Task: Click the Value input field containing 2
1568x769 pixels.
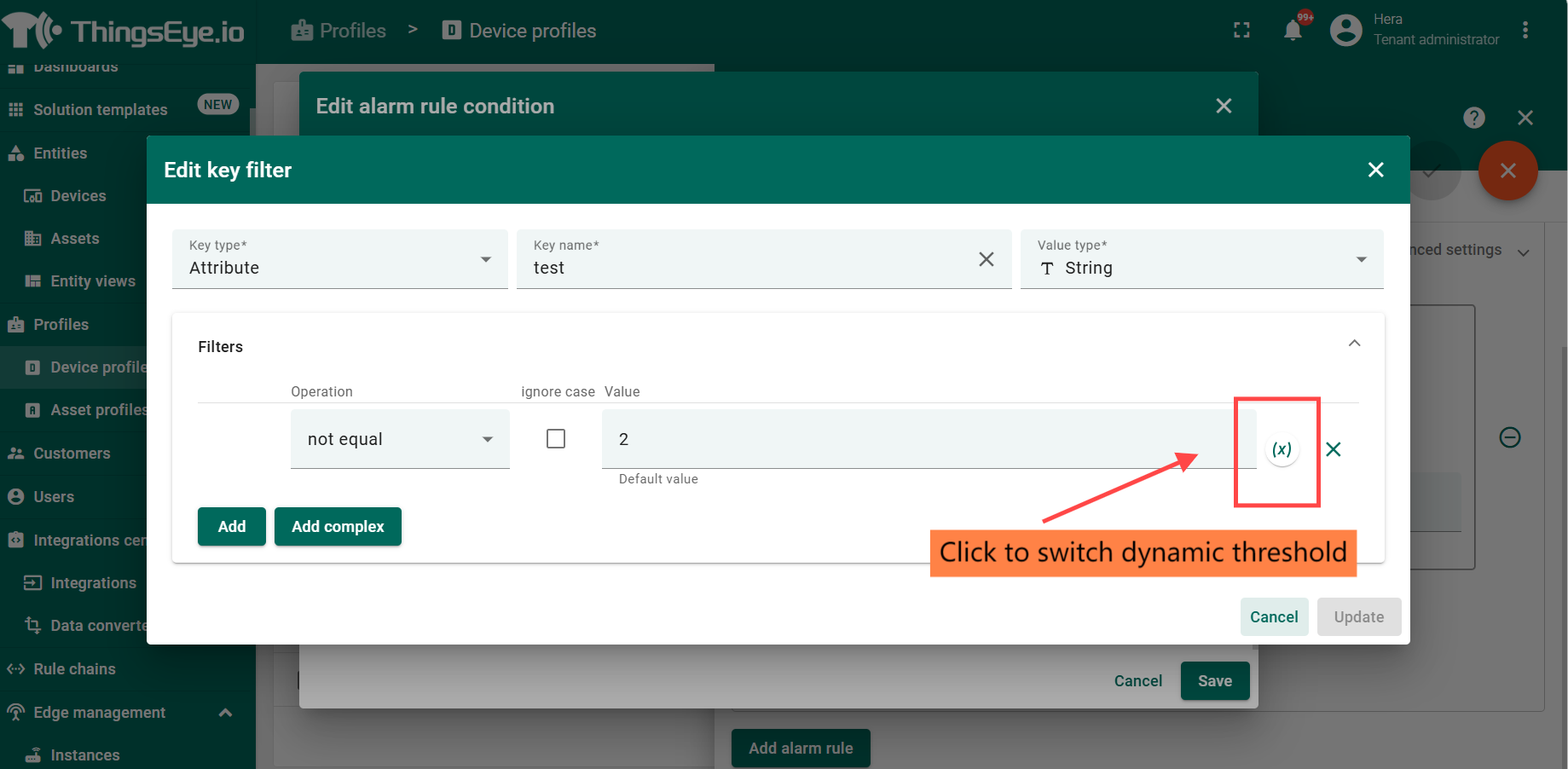Action: point(928,439)
